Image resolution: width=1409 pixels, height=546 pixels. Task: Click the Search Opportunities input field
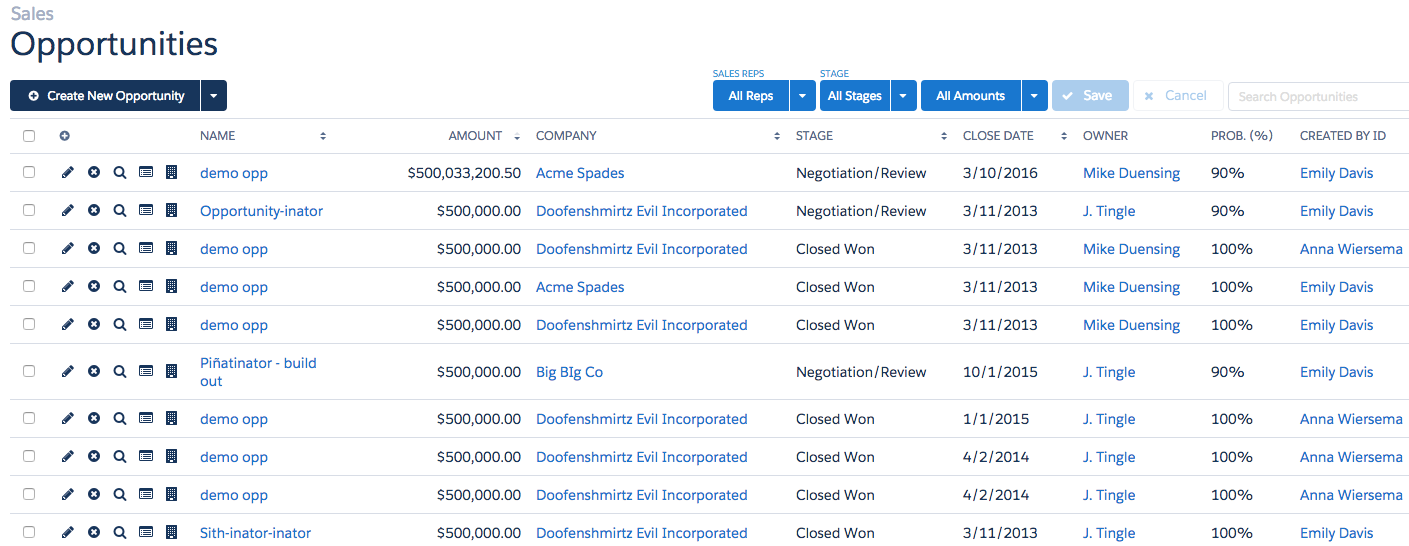click(x=1316, y=97)
